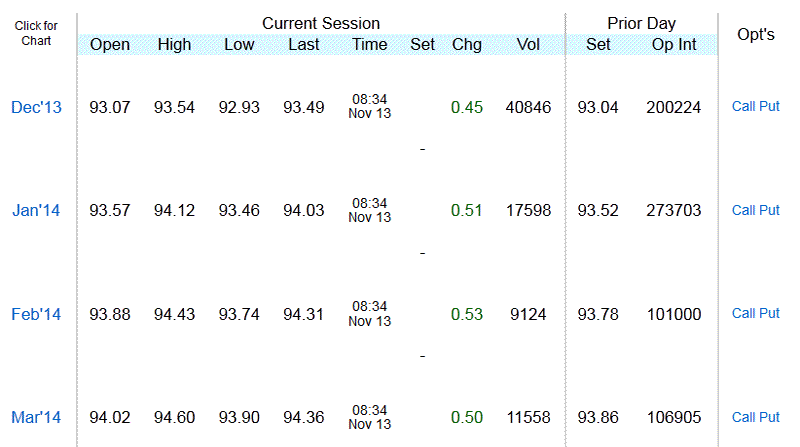Screen dimensions: 800x447
Task: Click the Mar'14 volume value 11558
Action: (x=528, y=417)
